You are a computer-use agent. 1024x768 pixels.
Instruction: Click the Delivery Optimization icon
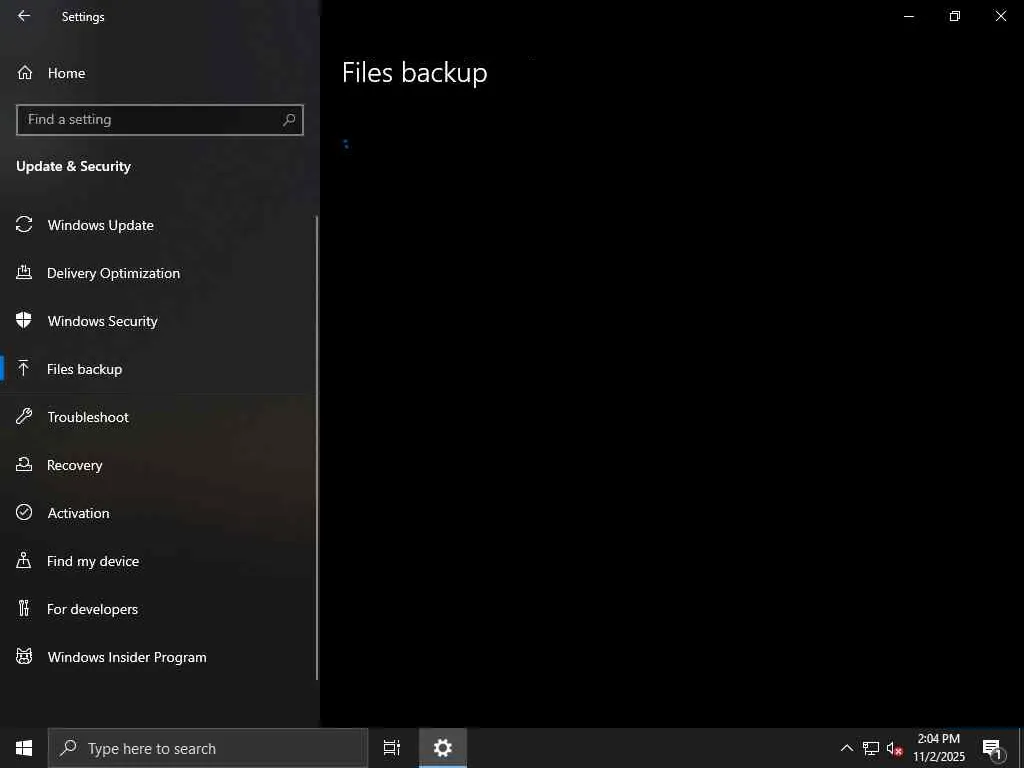(x=24, y=272)
